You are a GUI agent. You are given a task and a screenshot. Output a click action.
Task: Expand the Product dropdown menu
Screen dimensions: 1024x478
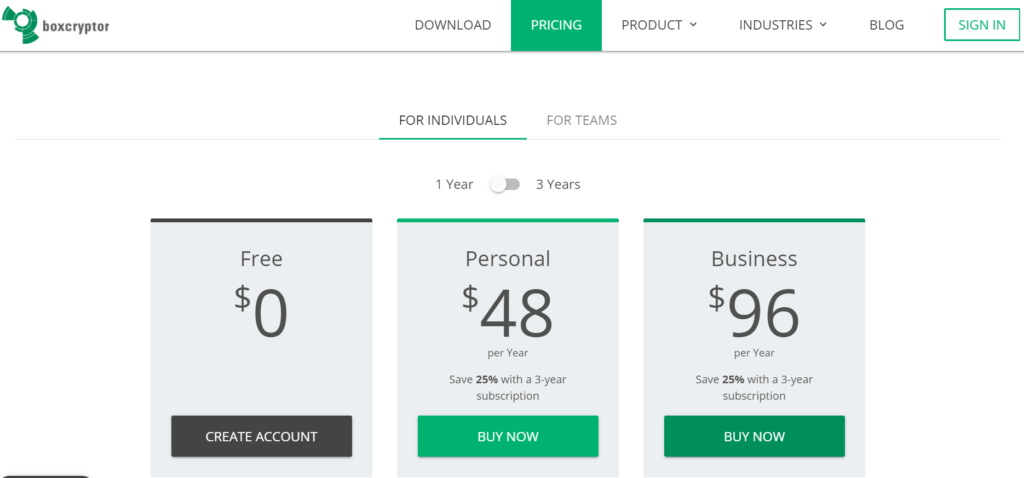[659, 25]
